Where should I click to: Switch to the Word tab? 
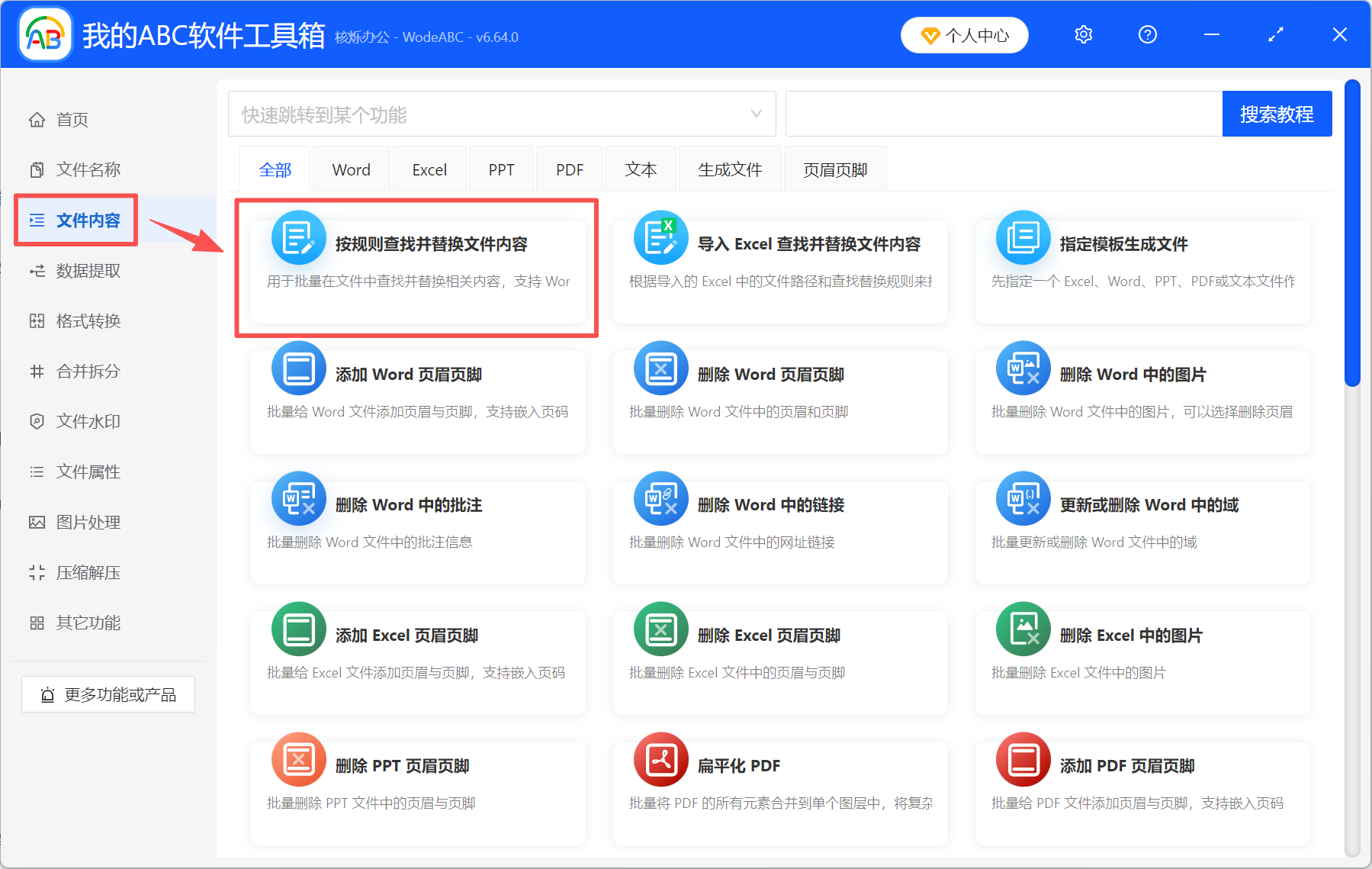coord(351,169)
